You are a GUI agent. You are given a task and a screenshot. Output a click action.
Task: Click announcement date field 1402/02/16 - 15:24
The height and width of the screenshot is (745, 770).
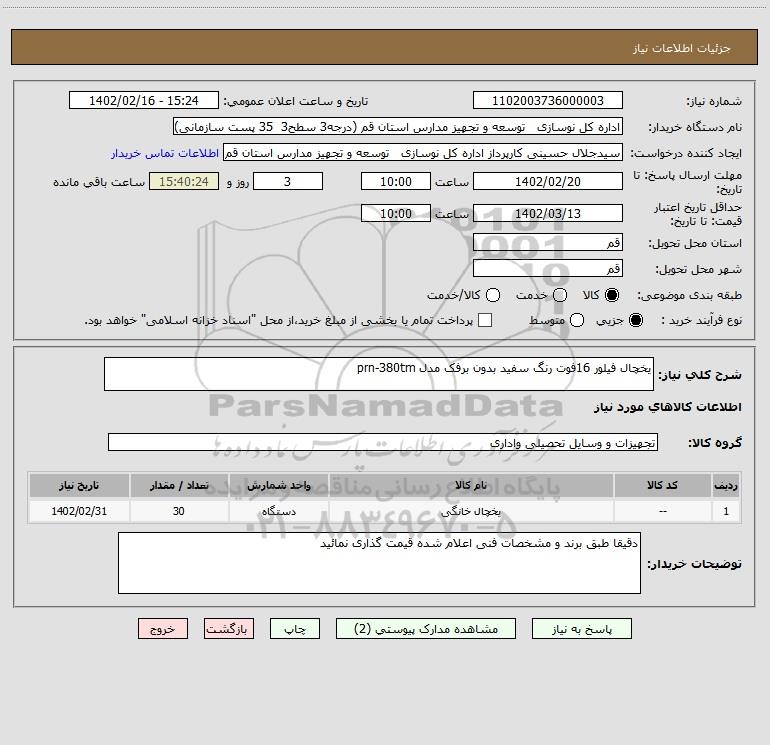(x=143, y=100)
